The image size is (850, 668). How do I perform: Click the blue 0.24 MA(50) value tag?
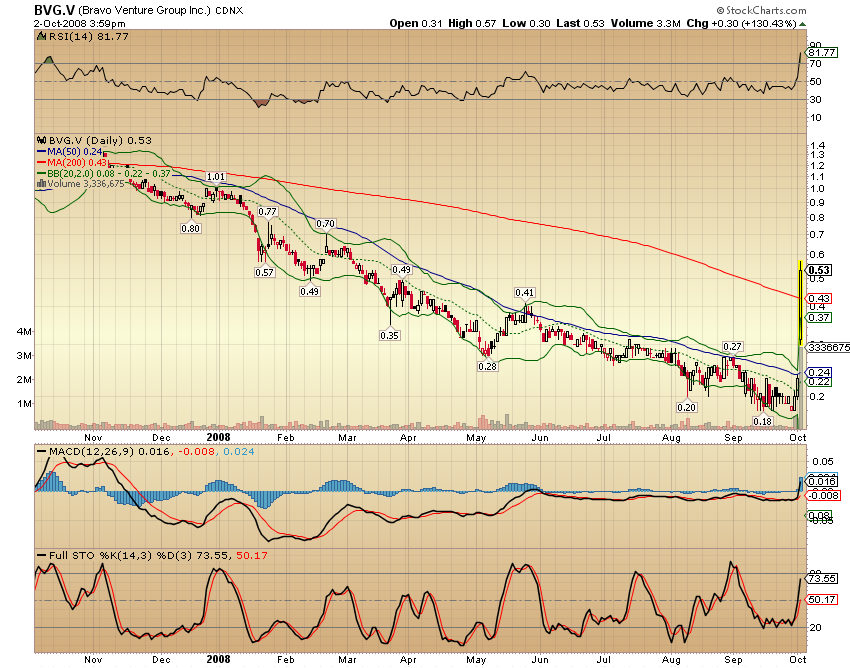(819, 372)
